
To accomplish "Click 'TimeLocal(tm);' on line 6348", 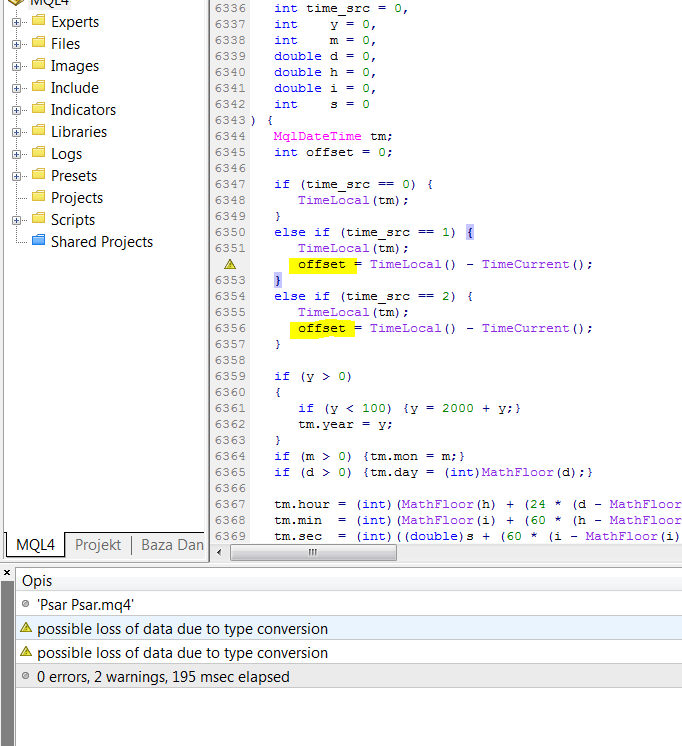I will 353,200.
